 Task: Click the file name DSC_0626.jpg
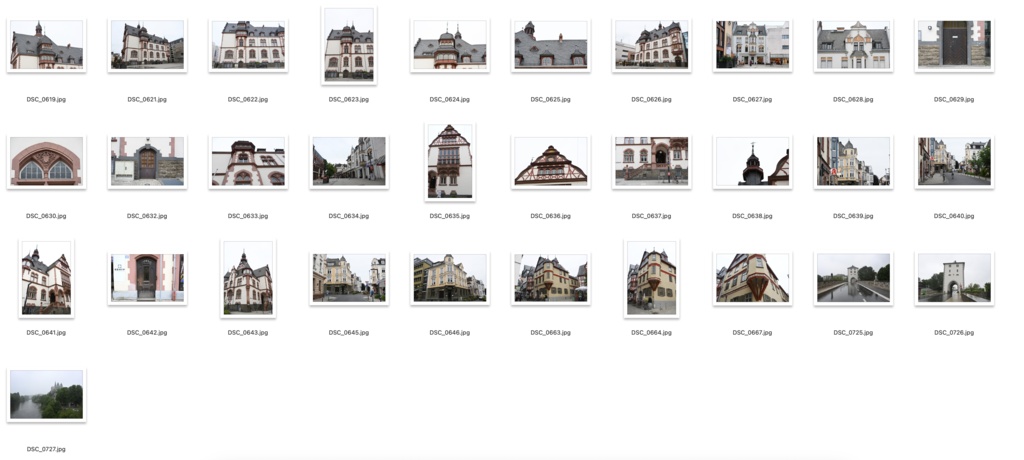[651, 99]
